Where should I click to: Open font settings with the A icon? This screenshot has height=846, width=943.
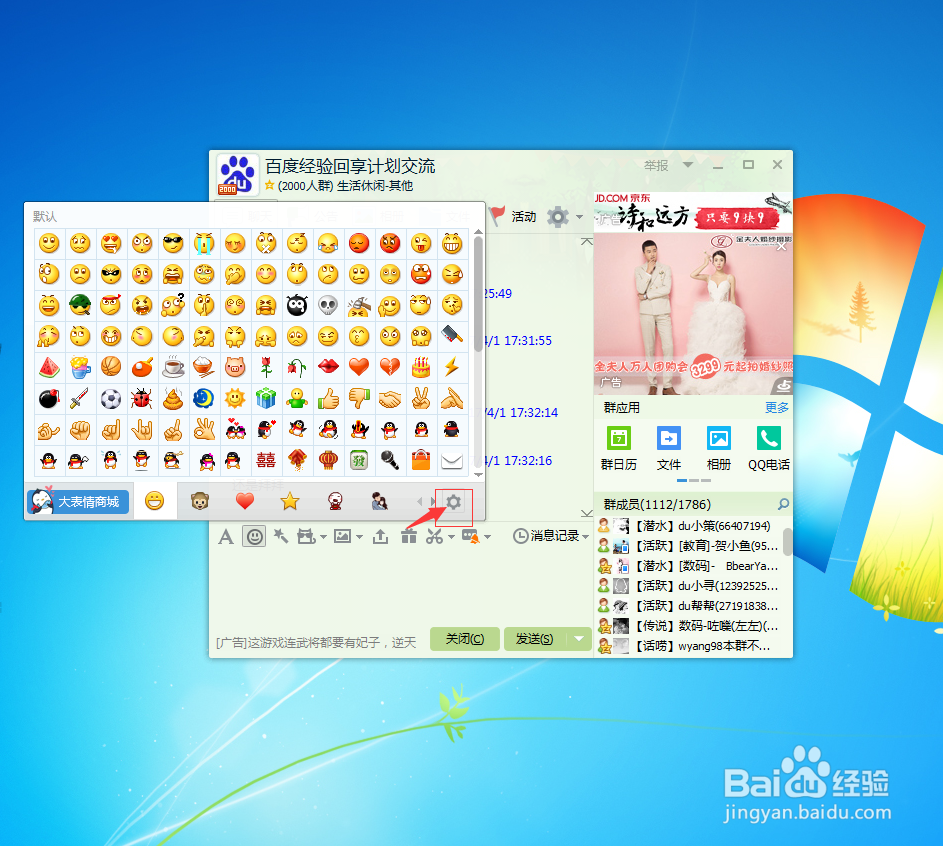click(x=226, y=536)
